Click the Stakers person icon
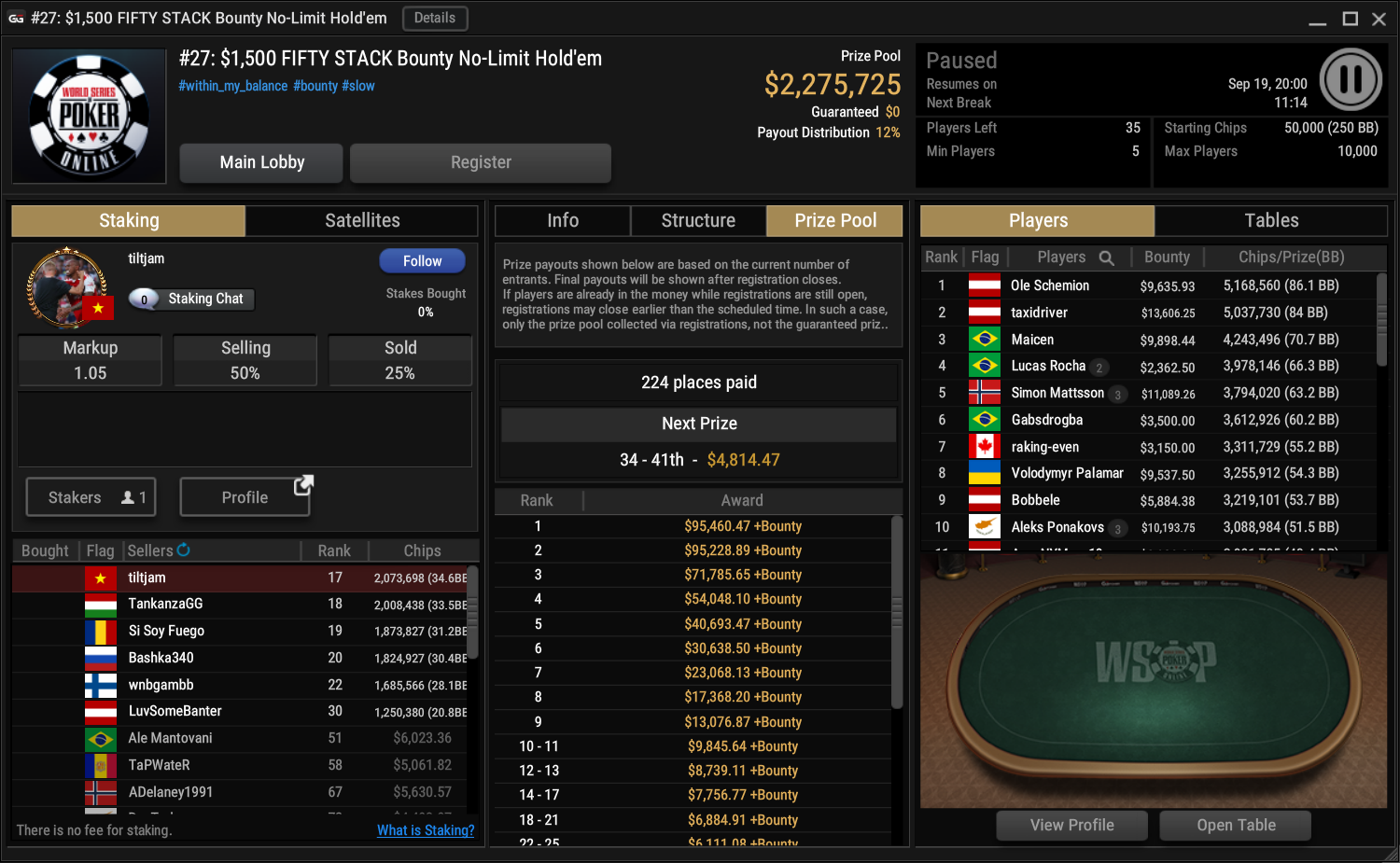 coord(128,498)
